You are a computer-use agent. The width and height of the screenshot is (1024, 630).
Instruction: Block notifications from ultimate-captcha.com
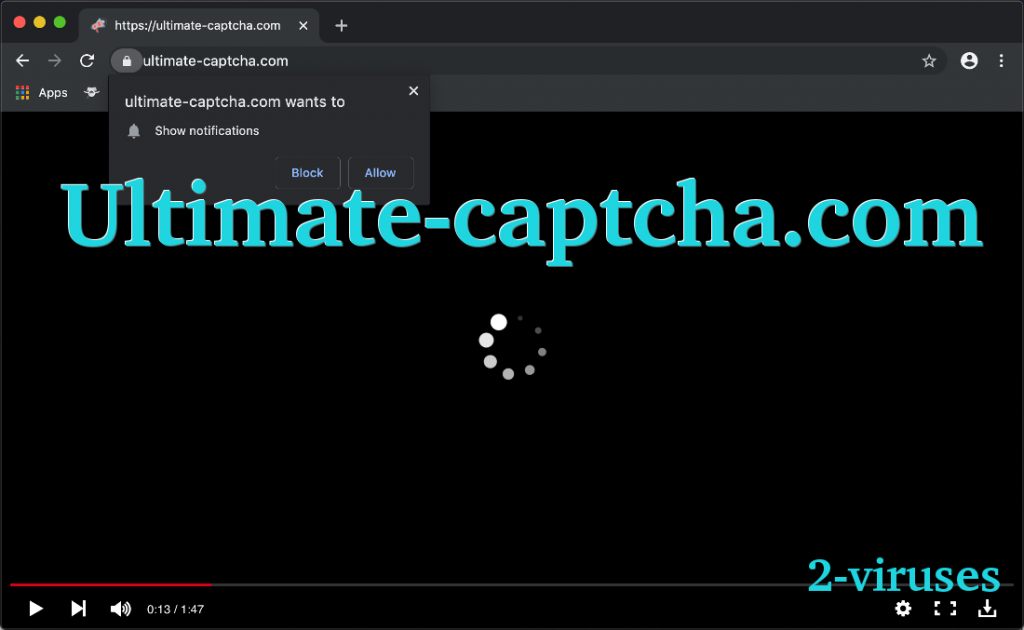[x=307, y=172]
